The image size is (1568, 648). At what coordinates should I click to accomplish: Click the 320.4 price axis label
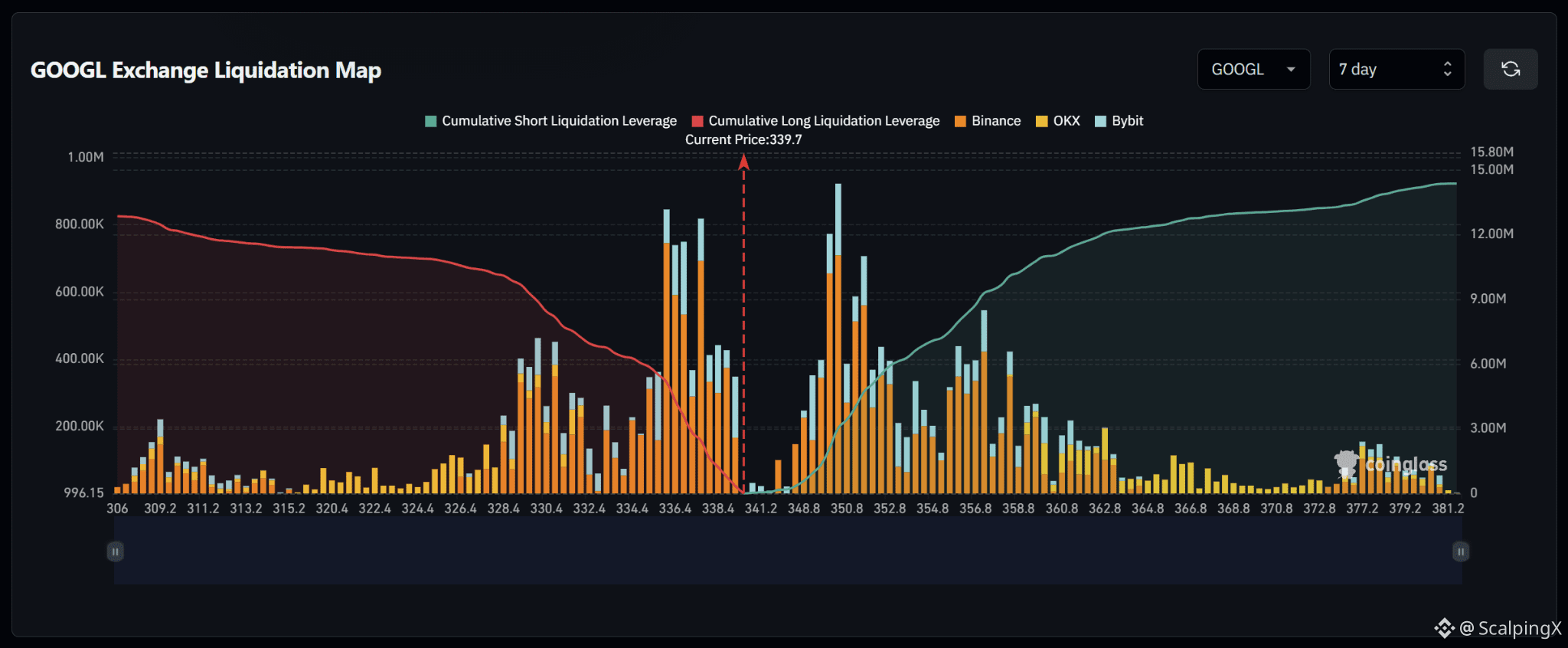click(332, 509)
